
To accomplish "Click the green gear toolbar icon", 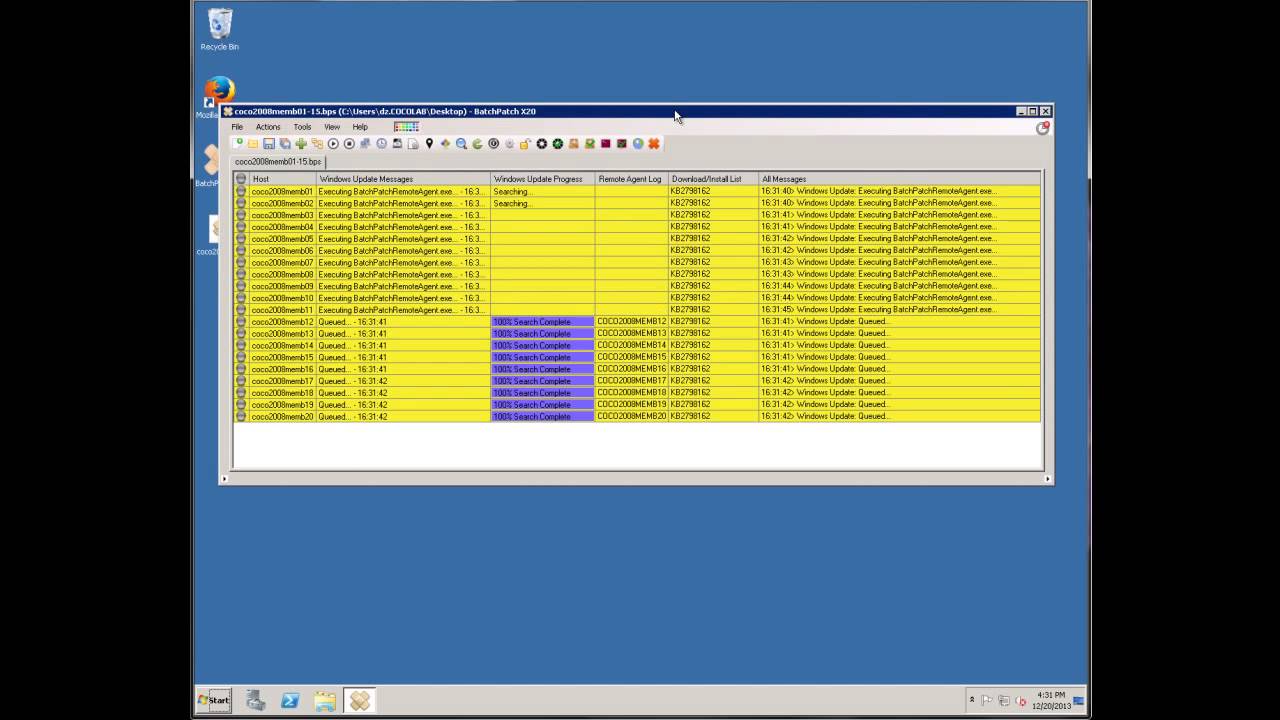I will tap(557, 144).
